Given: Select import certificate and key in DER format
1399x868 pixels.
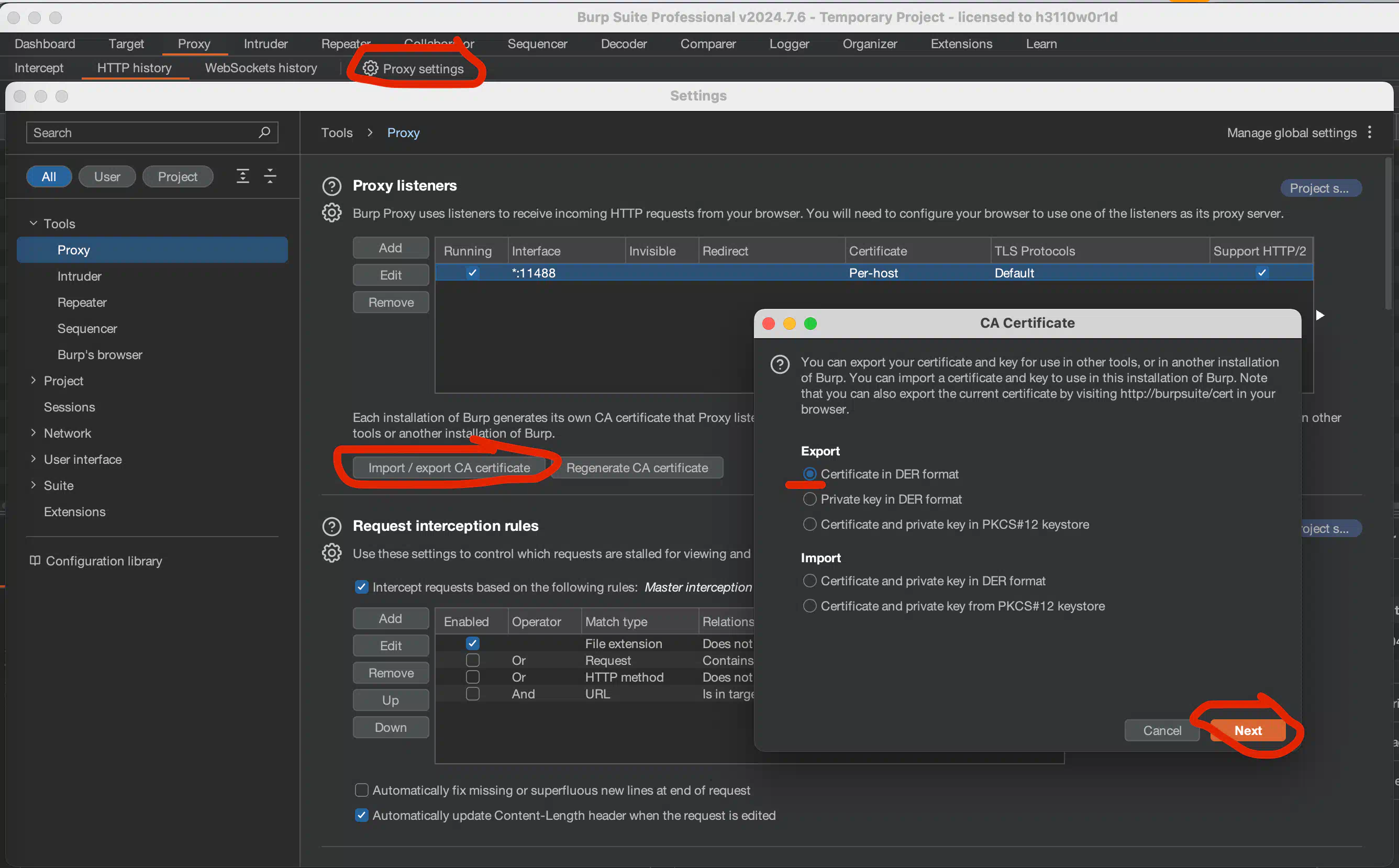Looking at the screenshot, I should click(x=809, y=581).
